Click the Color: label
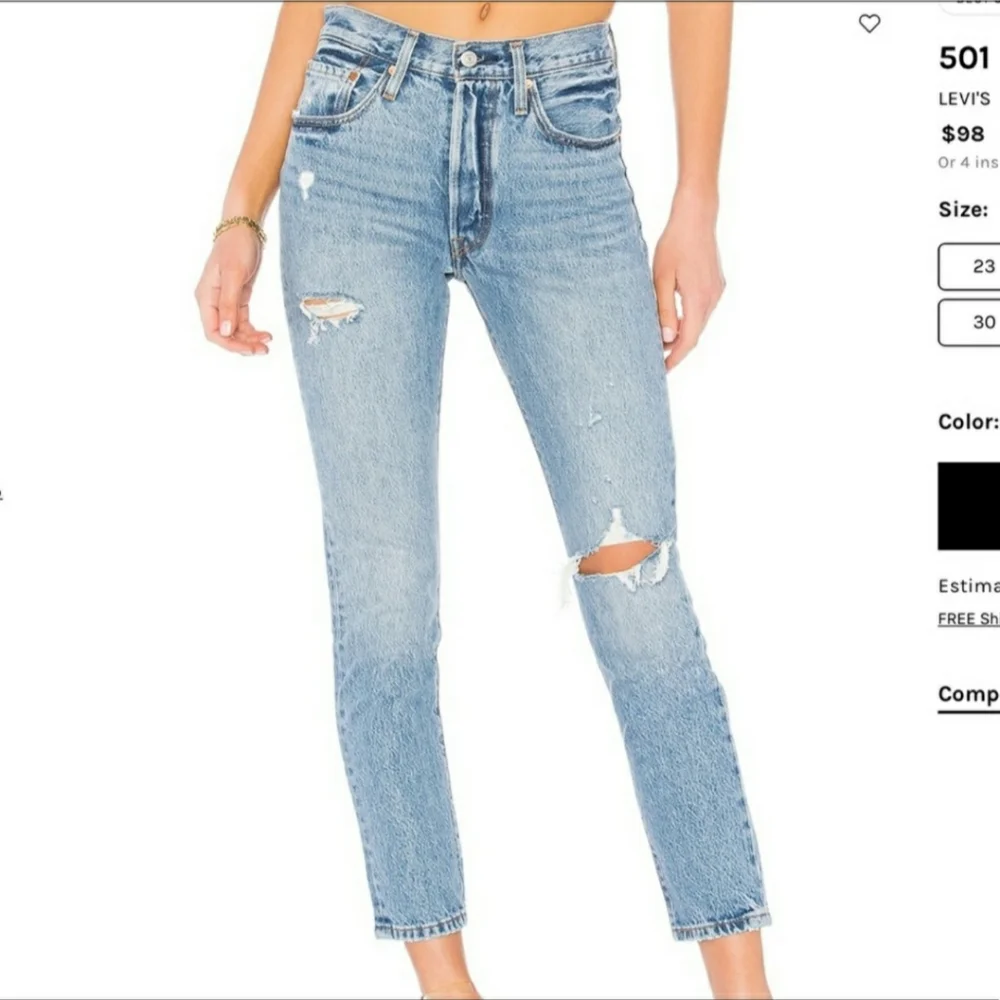The image size is (1000, 1000). (969, 422)
